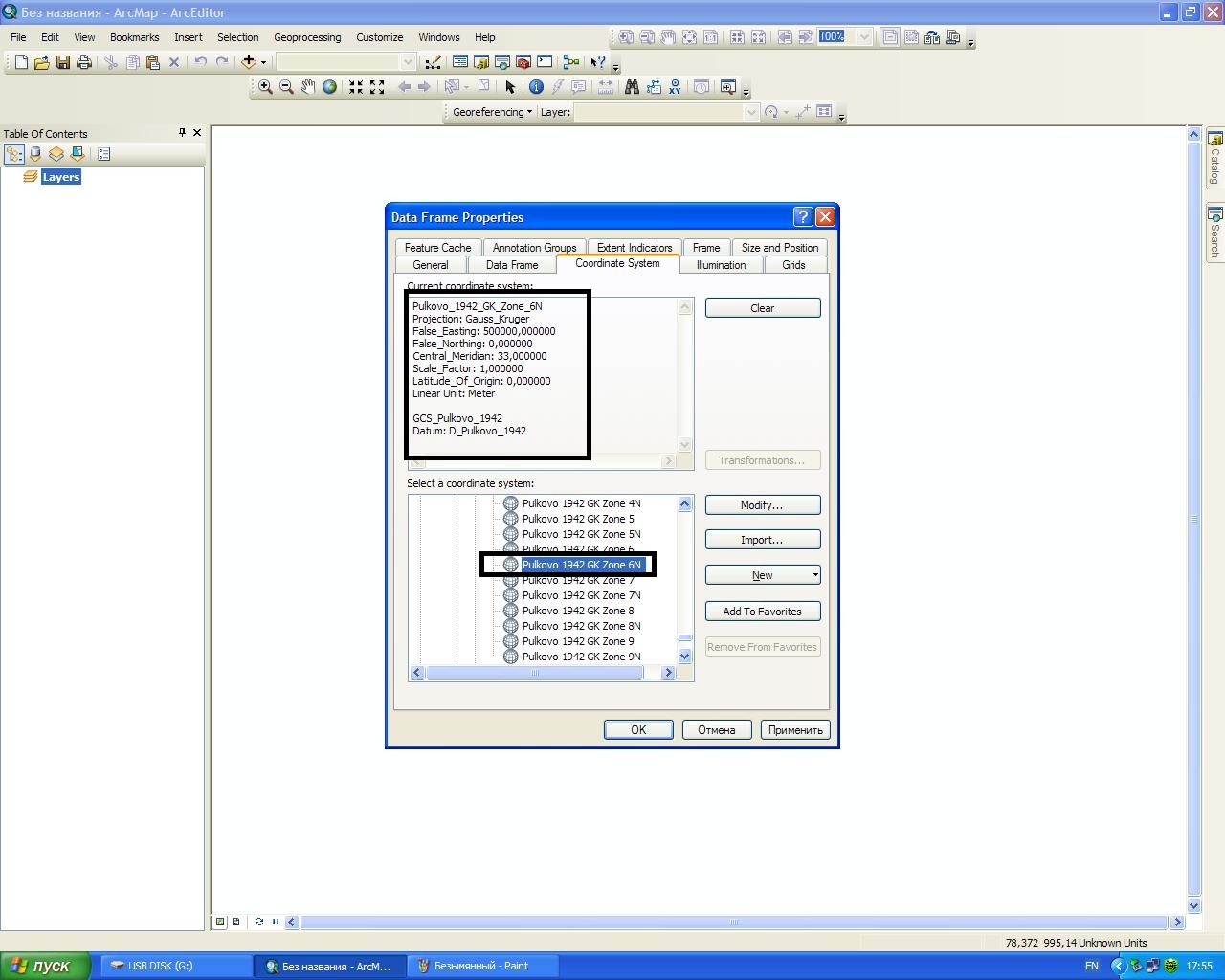Save the map with the floppy icon
1225x980 pixels.
pyautogui.click(x=63, y=62)
